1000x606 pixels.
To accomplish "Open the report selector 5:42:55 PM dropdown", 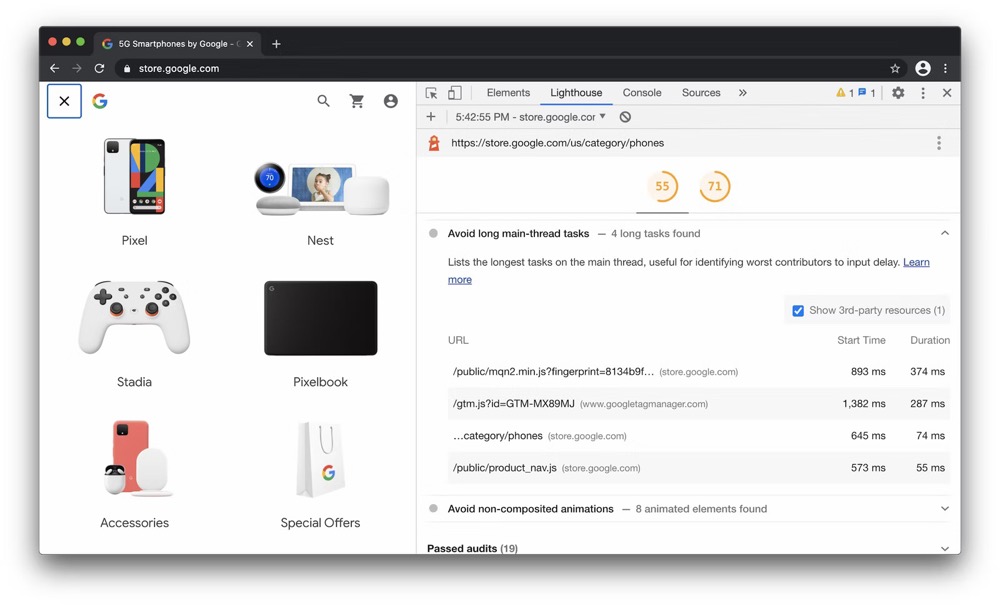I will 531,117.
